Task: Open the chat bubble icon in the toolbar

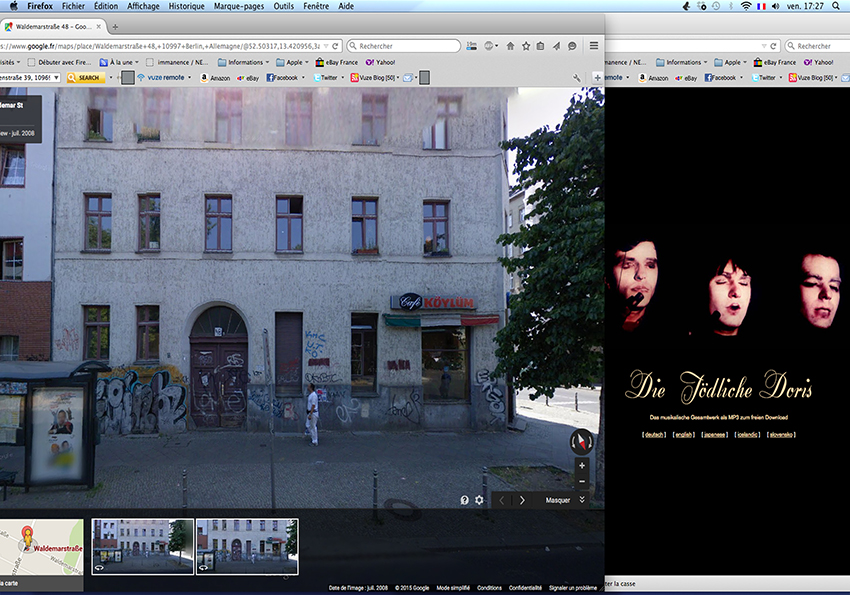Action: tap(572, 46)
